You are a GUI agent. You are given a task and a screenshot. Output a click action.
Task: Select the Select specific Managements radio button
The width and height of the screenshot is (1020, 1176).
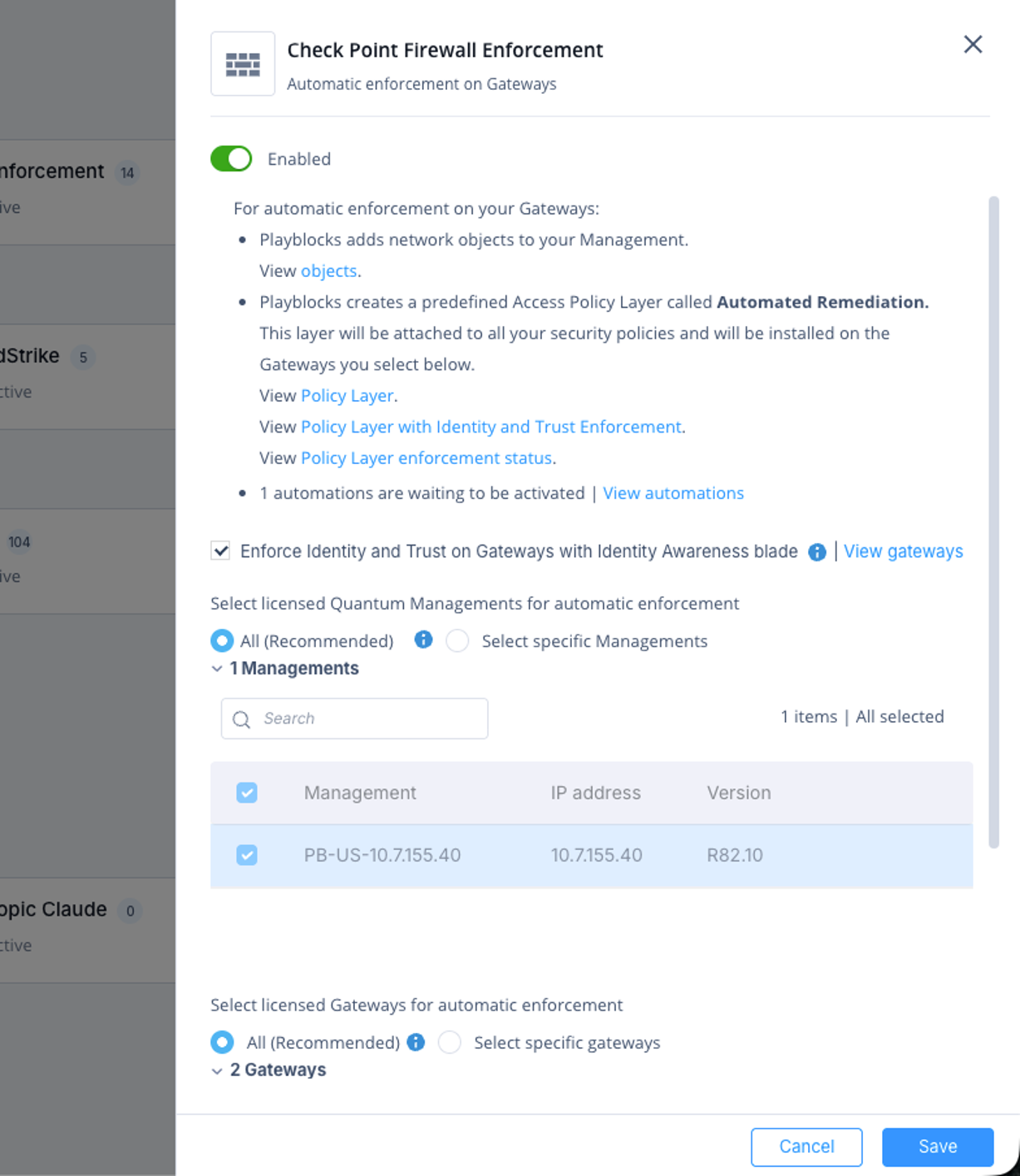pyautogui.click(x=457, y=641)
